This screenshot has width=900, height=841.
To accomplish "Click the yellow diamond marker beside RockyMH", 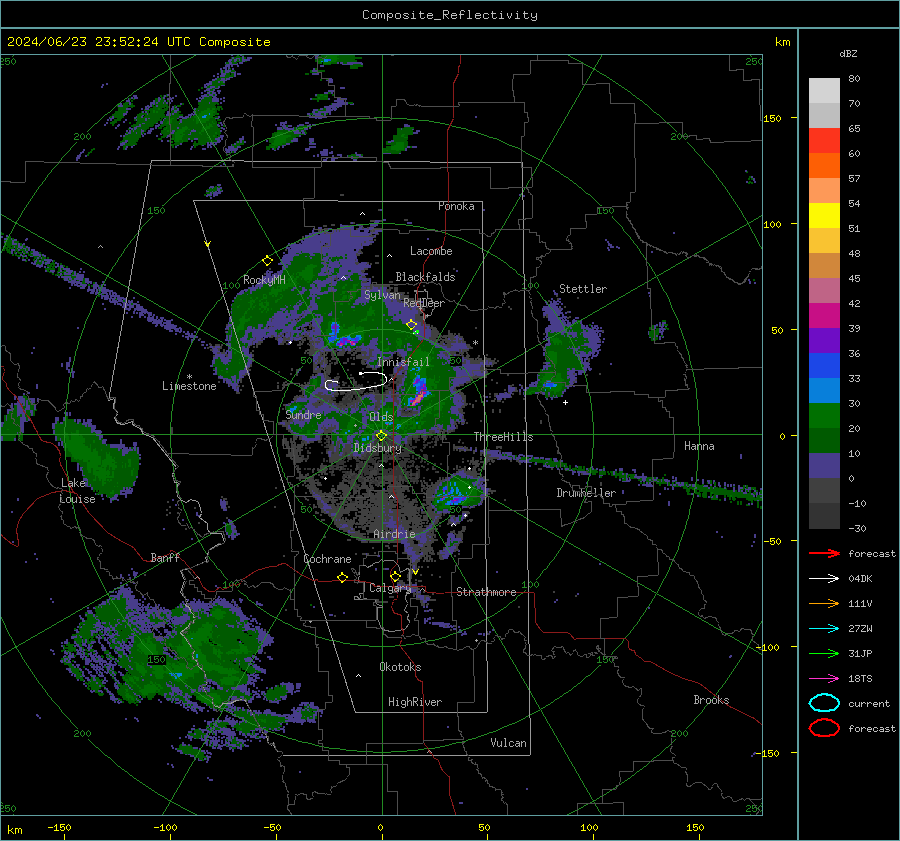I will (267, 261).
